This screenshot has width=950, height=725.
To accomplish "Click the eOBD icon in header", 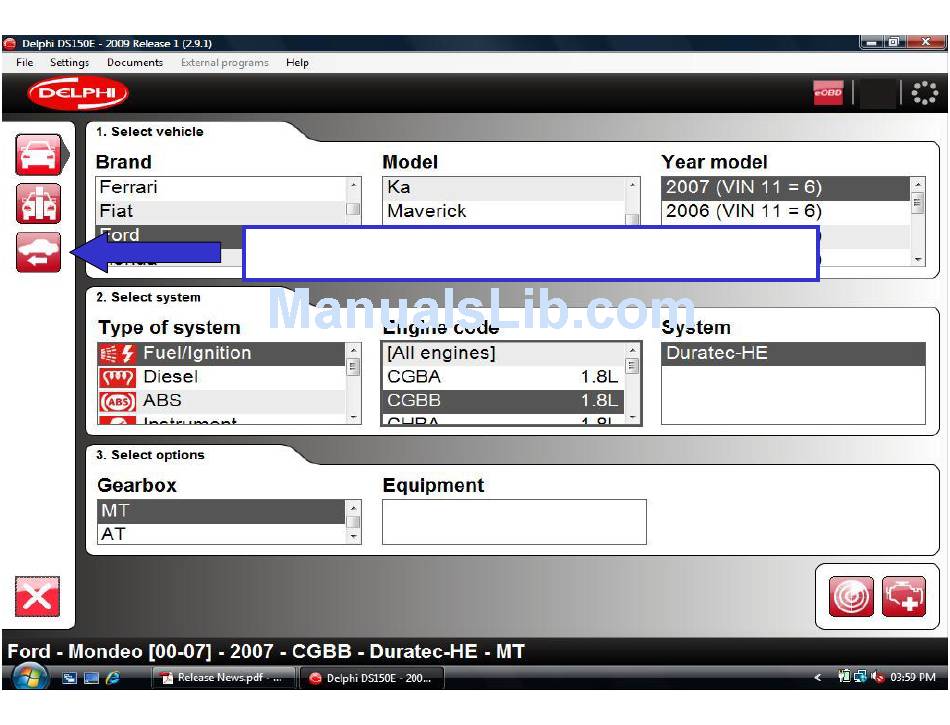I will click(828, 93).
